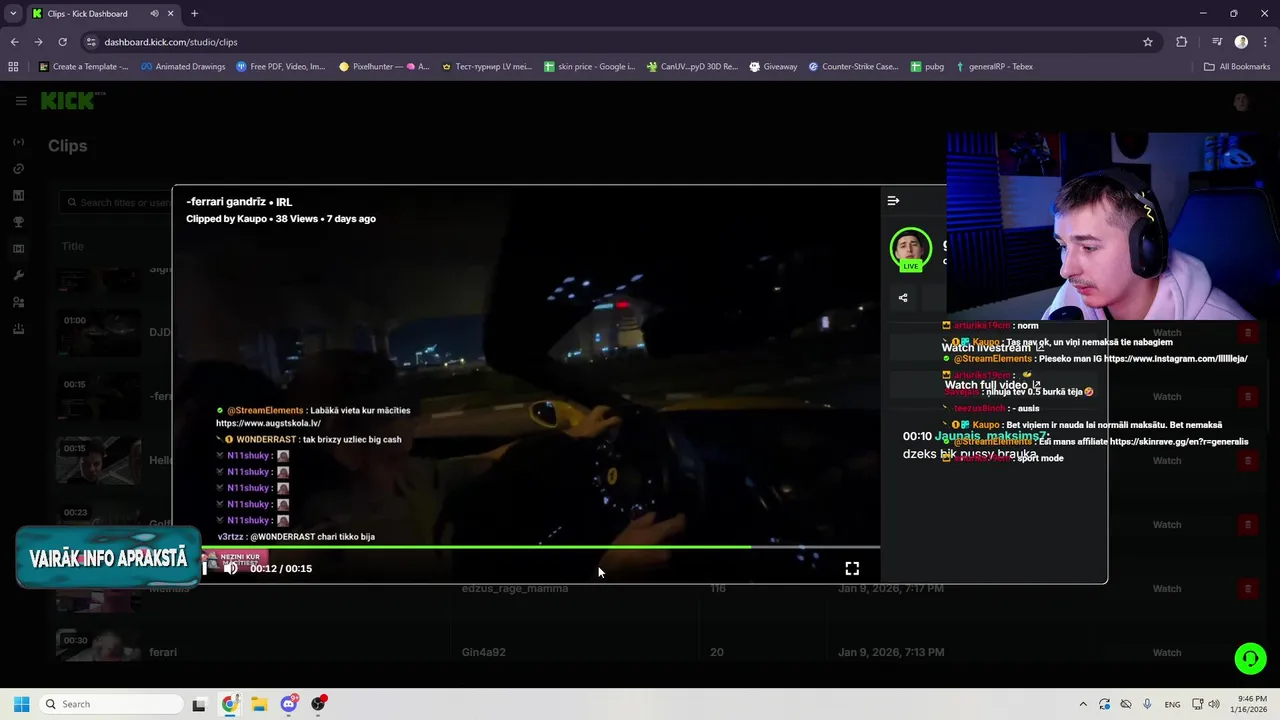Image resolution: width=1280 pixels, height=720 pixels.
Task: Open the Kick hamburger sidebar menu
Action: [21, 100]
